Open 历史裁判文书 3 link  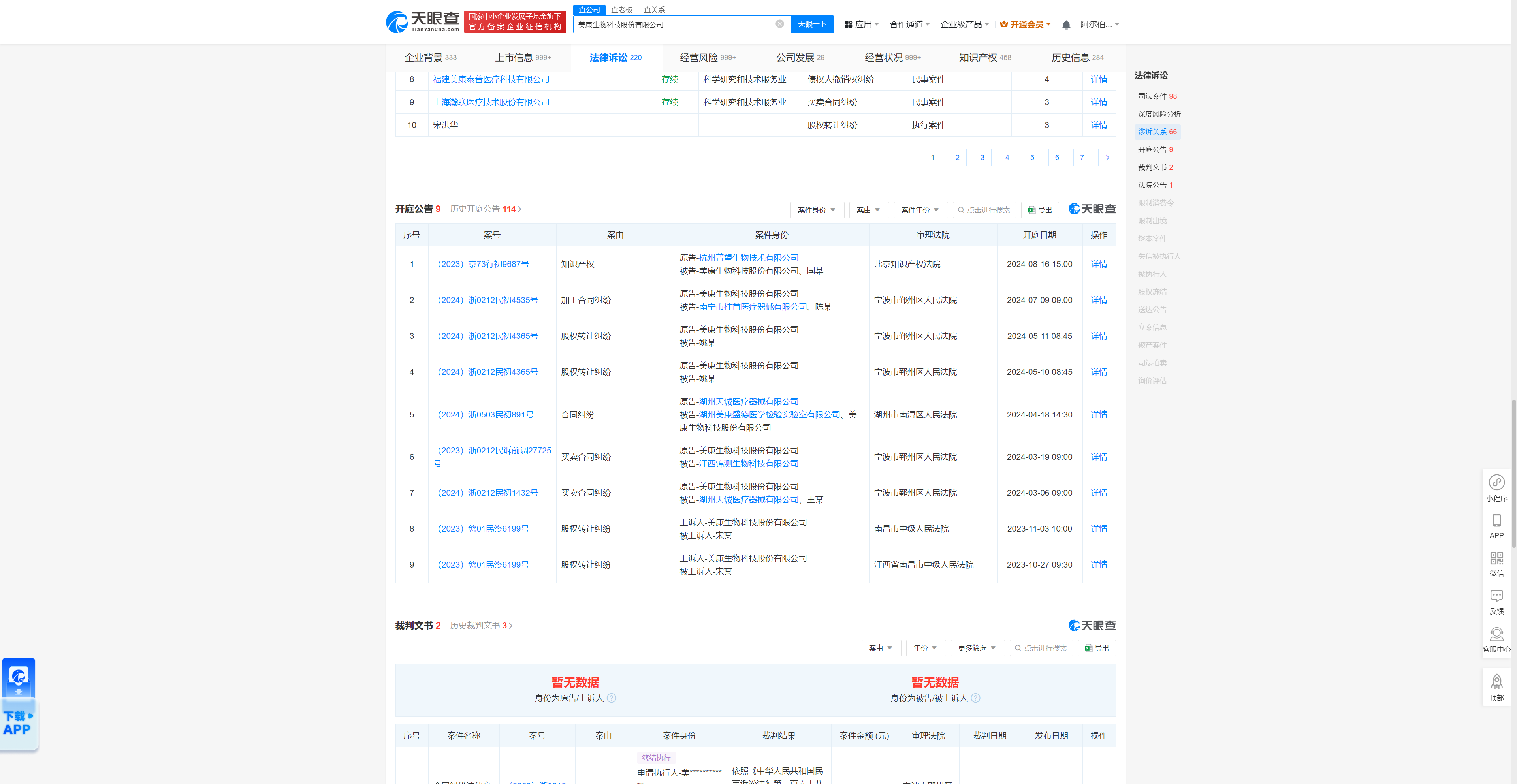(481, 626)
